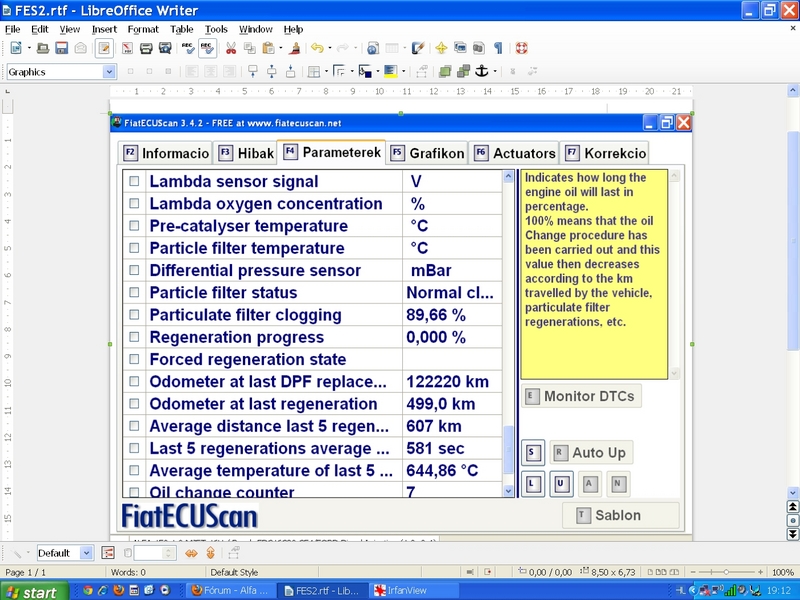The image size is (800, 600).
Task: Click the Monitor DTCs button
Action: [581, 396]
